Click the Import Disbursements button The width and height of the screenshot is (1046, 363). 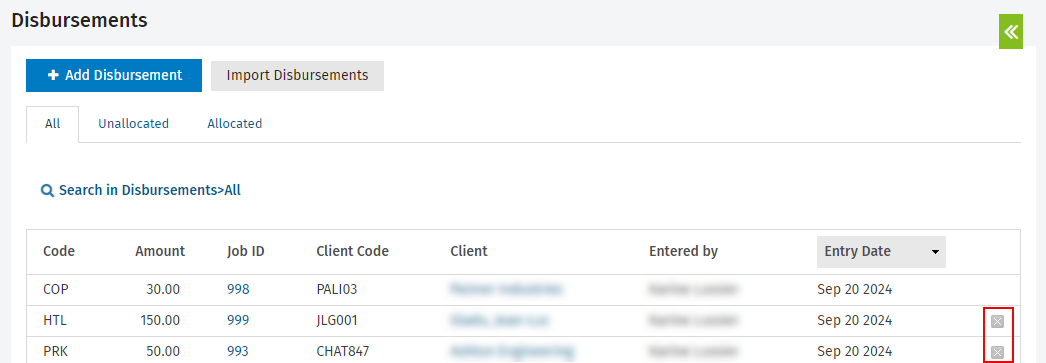[x=298, y=75]
